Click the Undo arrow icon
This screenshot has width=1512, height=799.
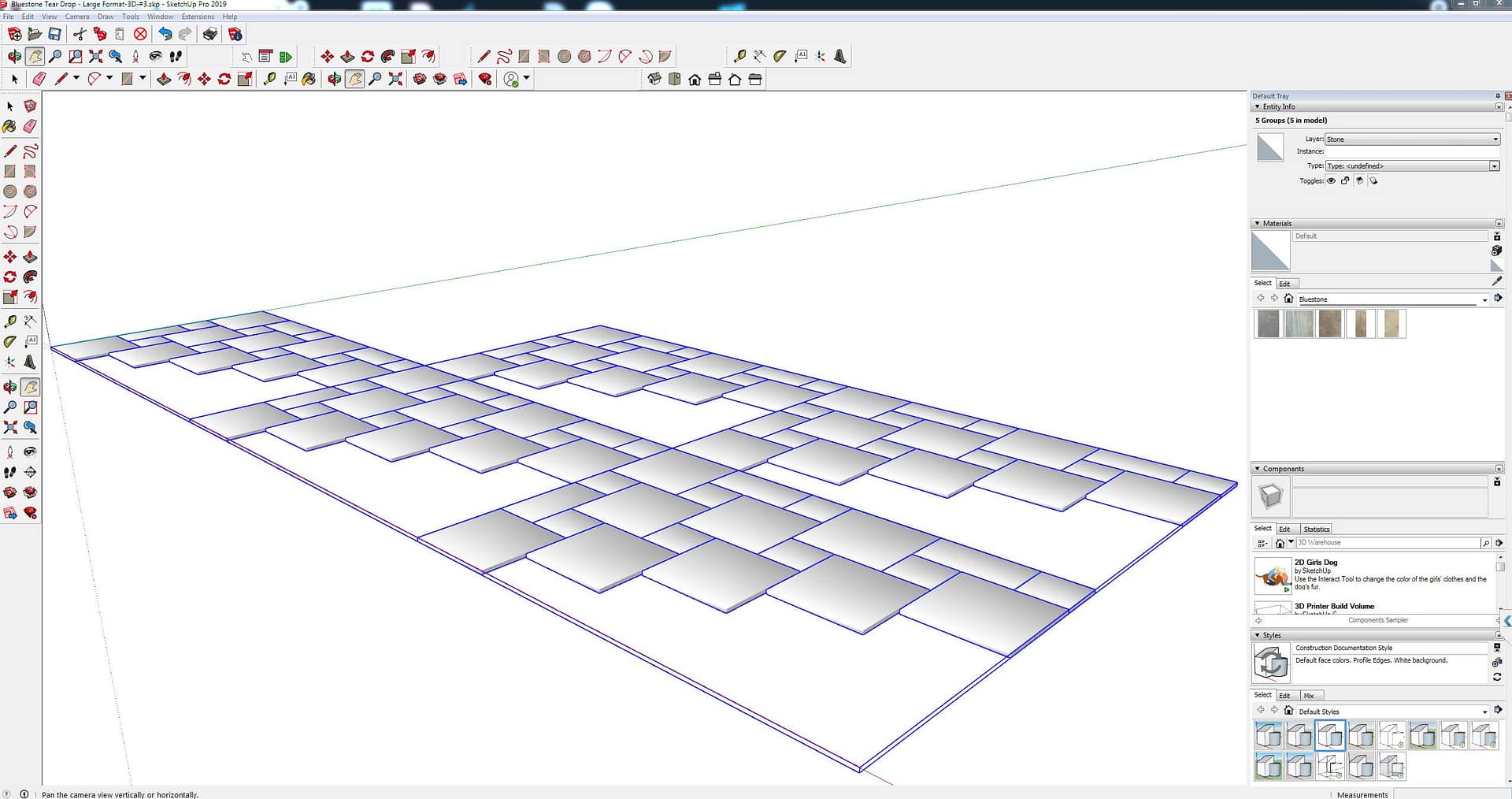tap(165, 34)
